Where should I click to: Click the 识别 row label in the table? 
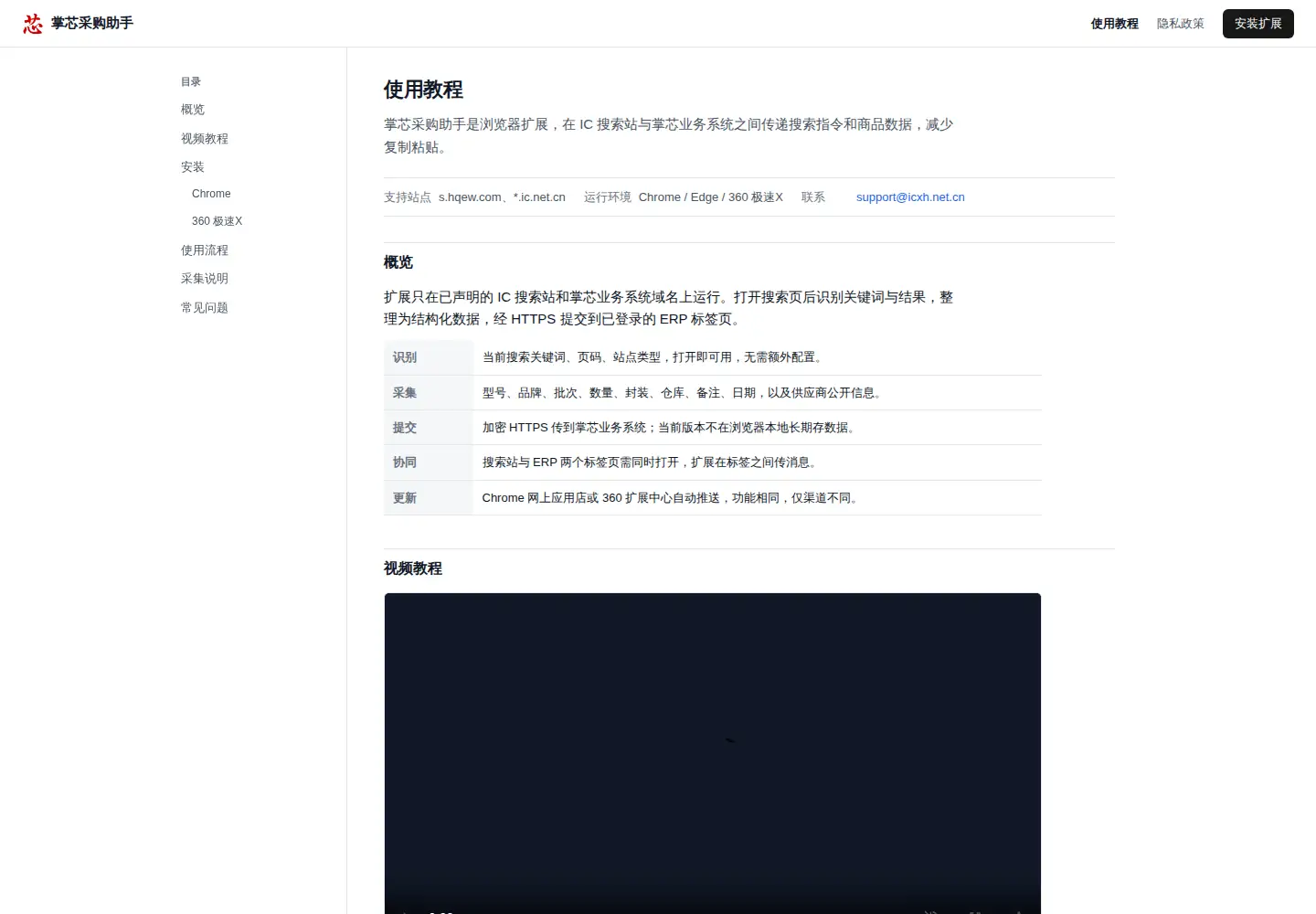[x=405, y=357]
